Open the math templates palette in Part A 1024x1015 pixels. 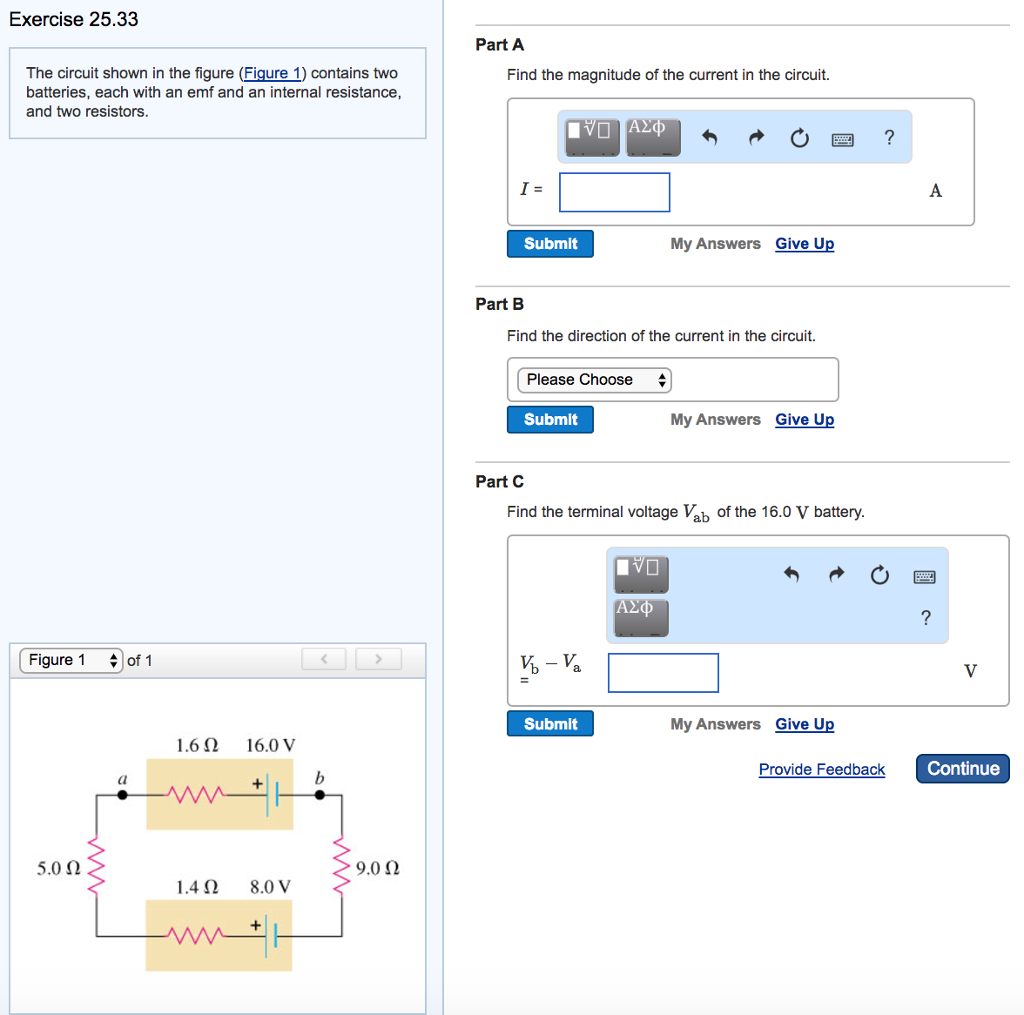click(590, 136)
